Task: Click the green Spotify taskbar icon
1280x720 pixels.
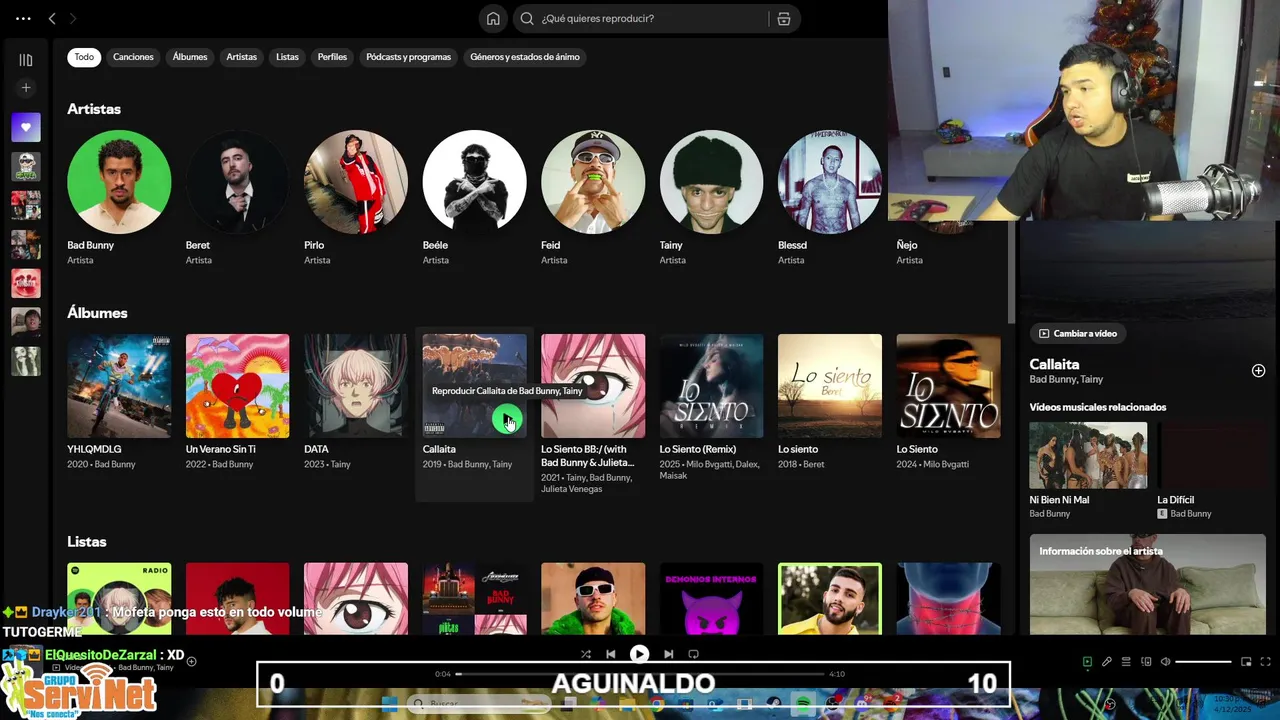Action: point(803,704)
